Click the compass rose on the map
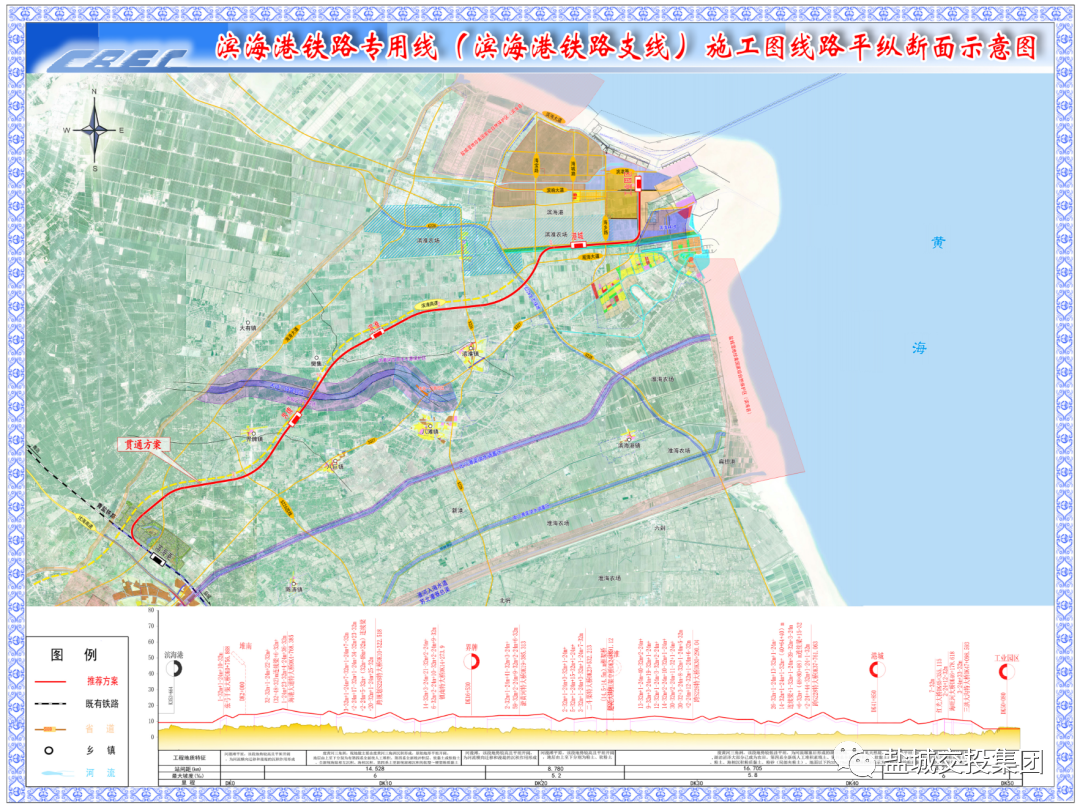 pos(95,130)
